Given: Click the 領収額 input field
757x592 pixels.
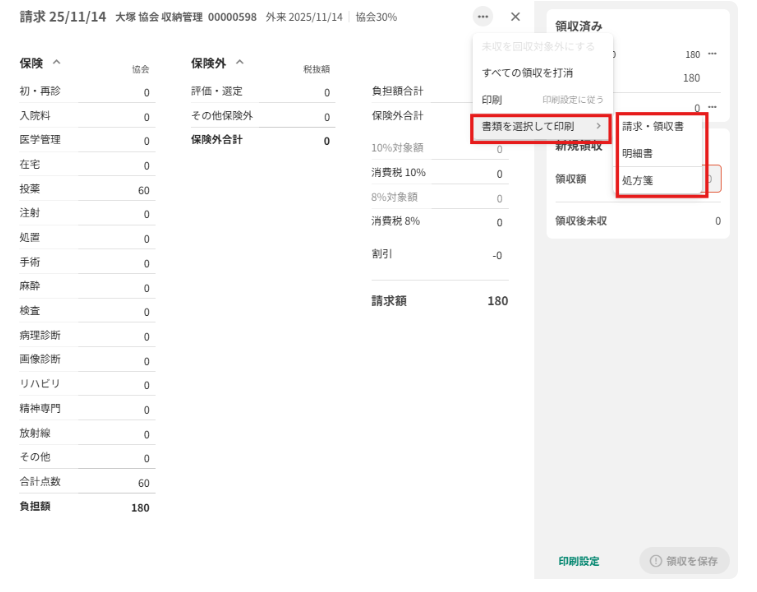Looking at the screenshot, I should (x=713, y=179).
